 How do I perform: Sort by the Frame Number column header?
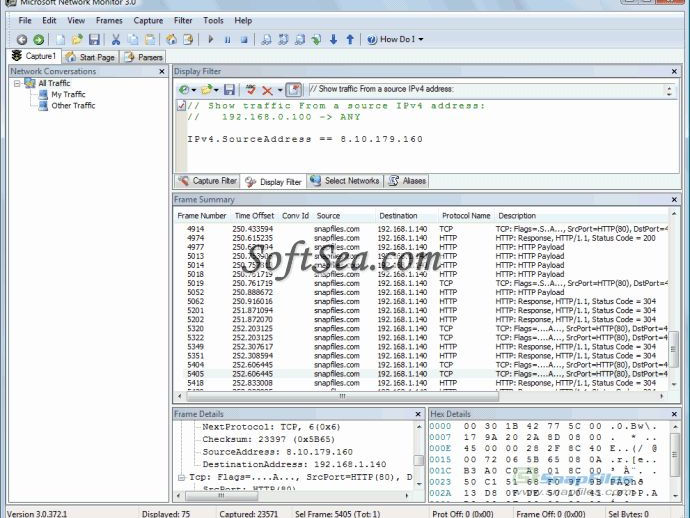click(x=202, y=216)
